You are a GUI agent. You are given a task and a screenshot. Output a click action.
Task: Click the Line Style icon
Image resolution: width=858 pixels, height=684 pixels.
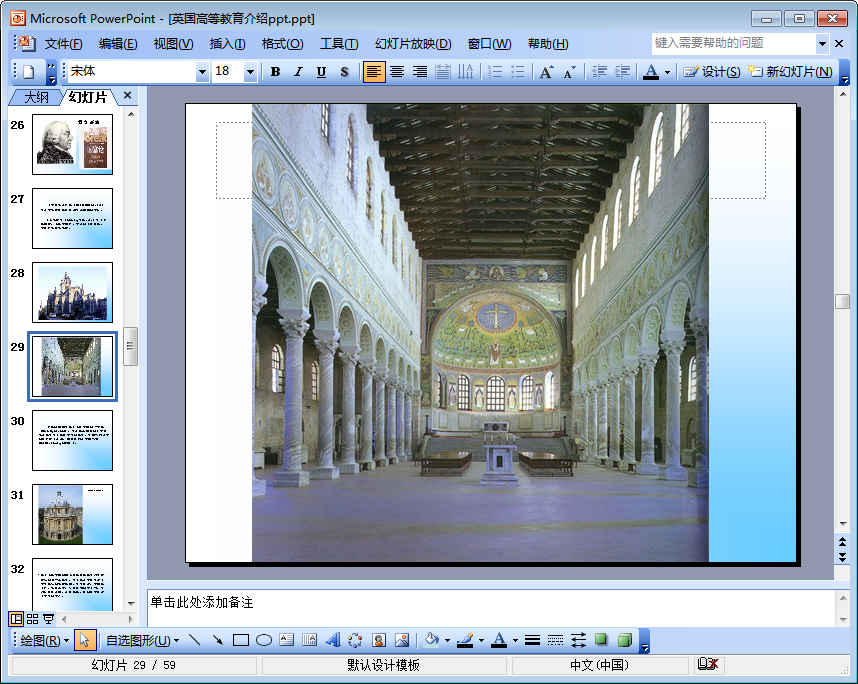point(532,640)
